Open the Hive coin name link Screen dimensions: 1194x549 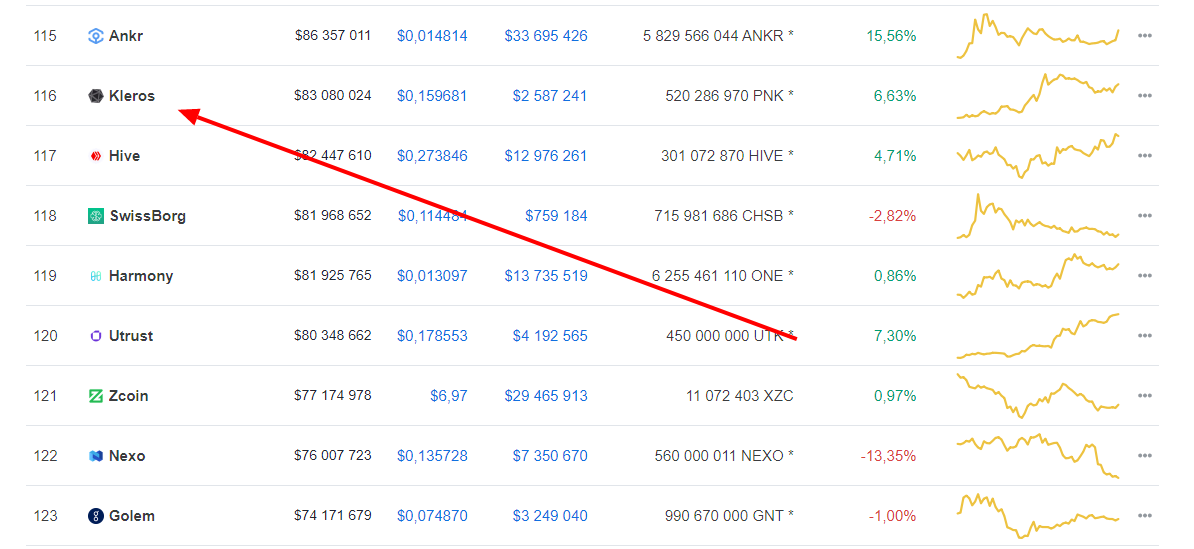[x=124, y=156]
